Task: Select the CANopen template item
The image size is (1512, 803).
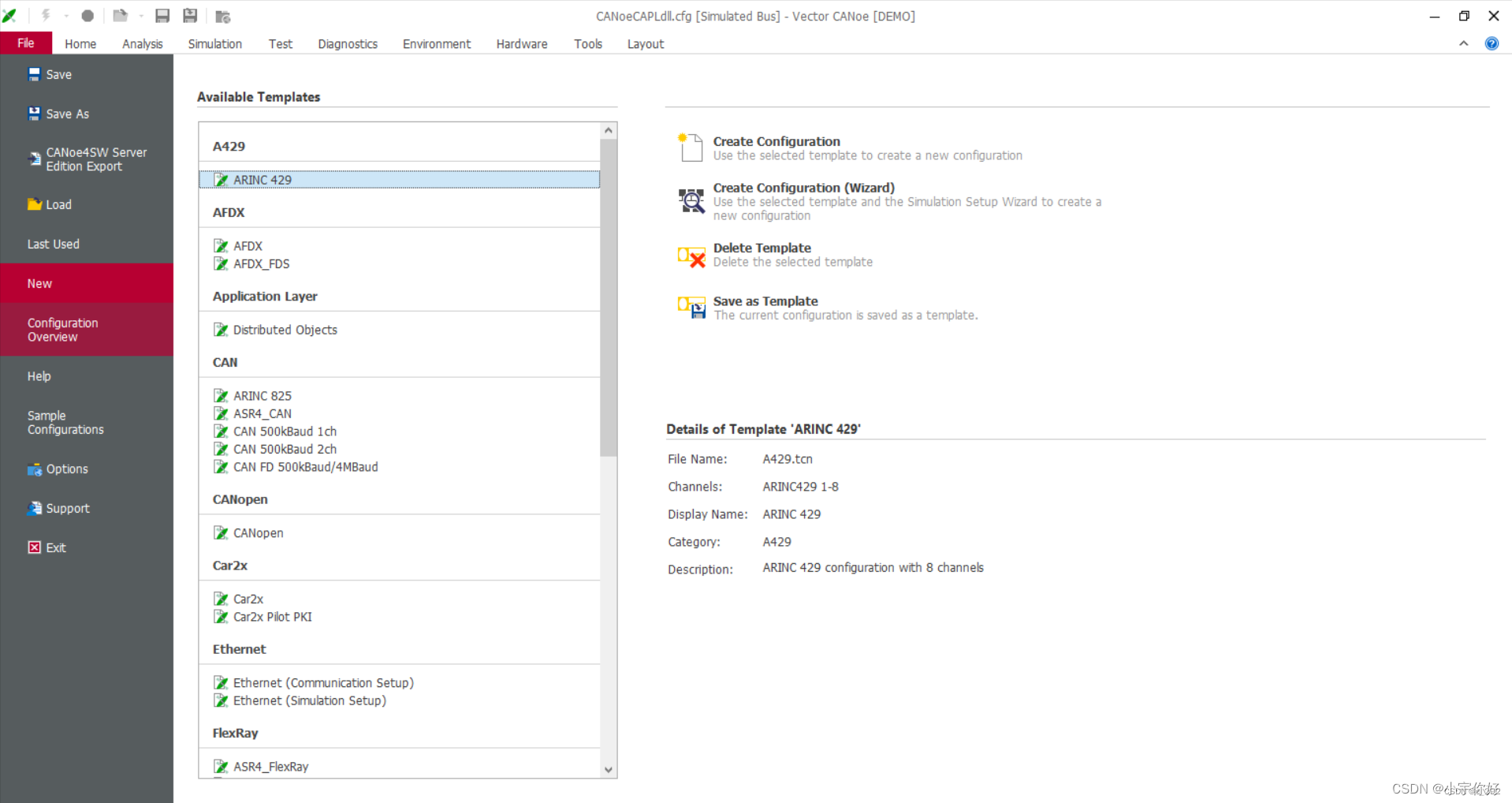Action: (399, 533)
